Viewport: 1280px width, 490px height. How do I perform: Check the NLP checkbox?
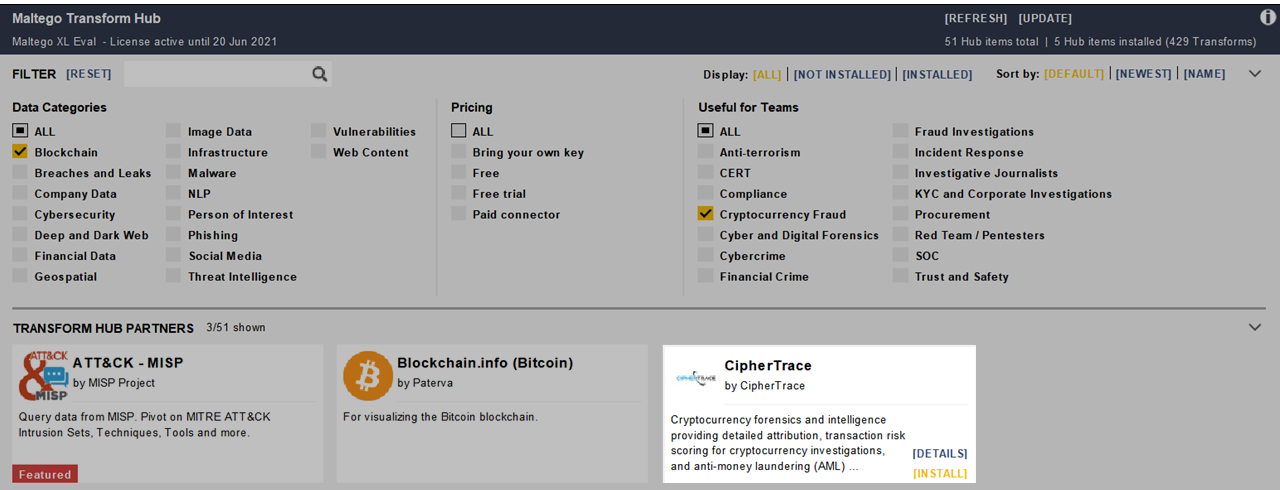(174, 194)
